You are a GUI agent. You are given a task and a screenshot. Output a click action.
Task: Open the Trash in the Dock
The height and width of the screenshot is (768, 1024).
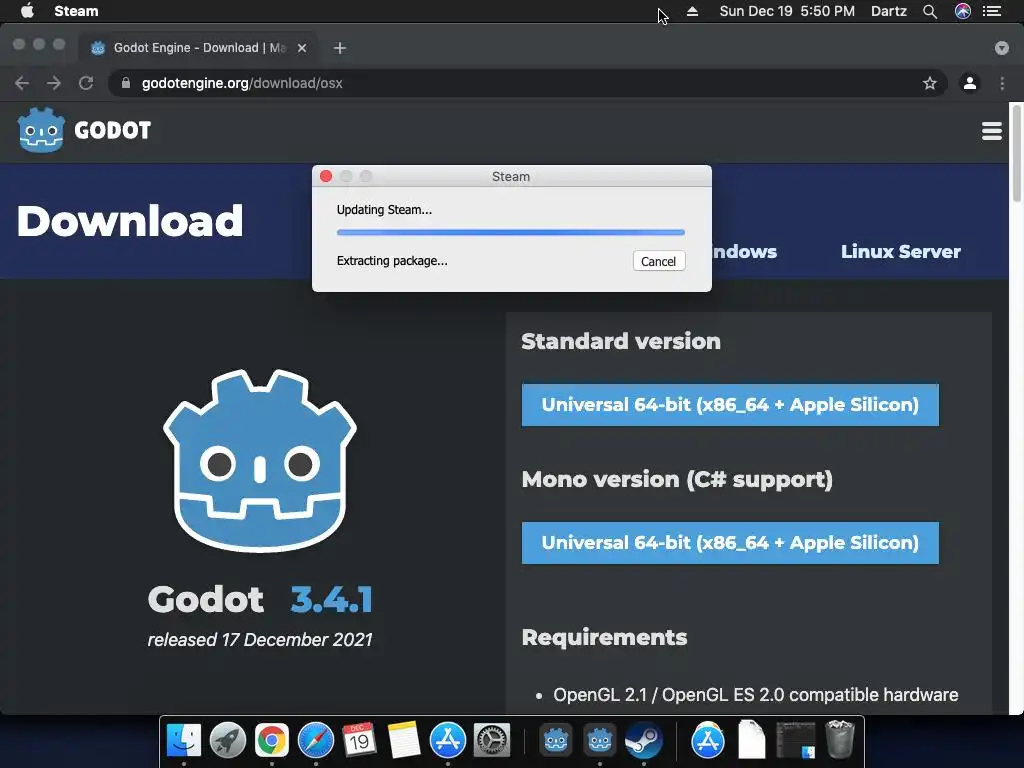(x=840, y=739)
